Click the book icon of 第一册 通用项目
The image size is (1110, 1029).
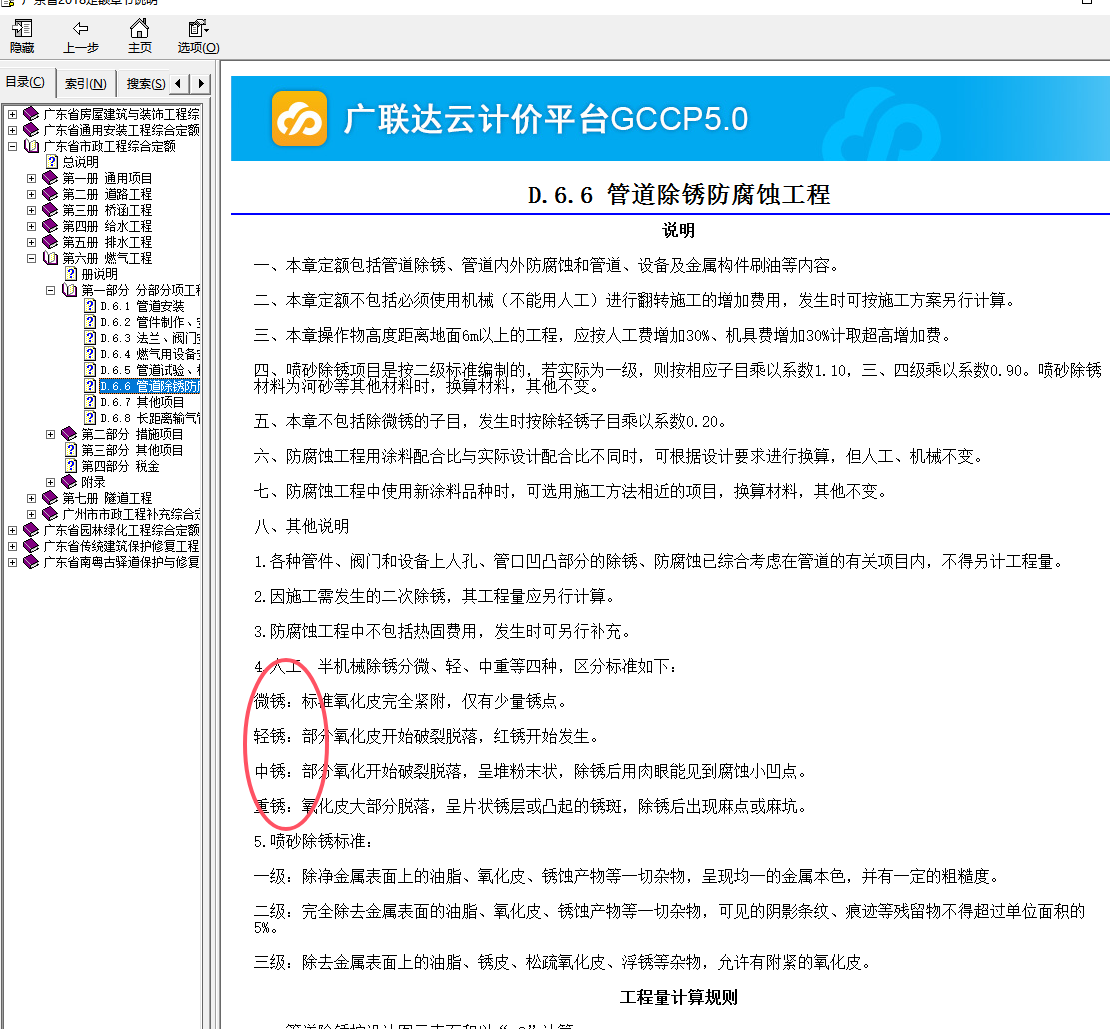[x=50, y=178]
